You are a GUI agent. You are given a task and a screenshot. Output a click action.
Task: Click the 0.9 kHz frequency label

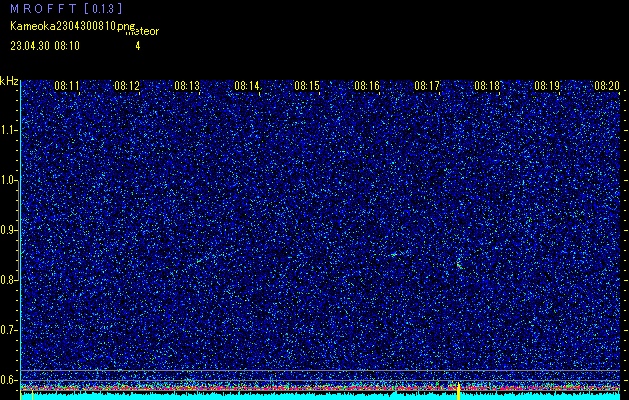(8, 230)
